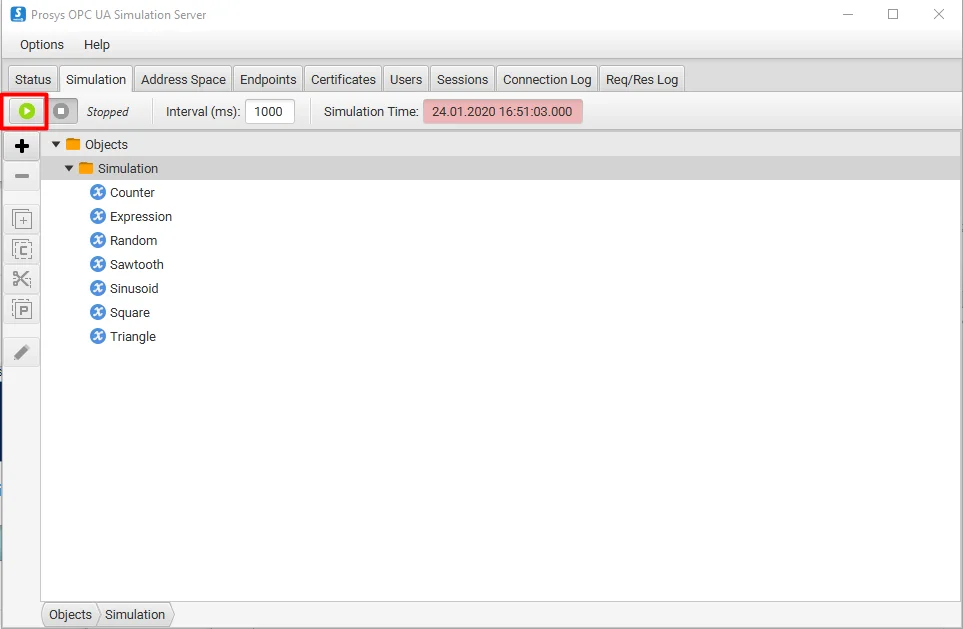Image resolution: width=963 pixels, height=629 pixels.
Task: Select the Simulation tab
Action: pos(96,79)
